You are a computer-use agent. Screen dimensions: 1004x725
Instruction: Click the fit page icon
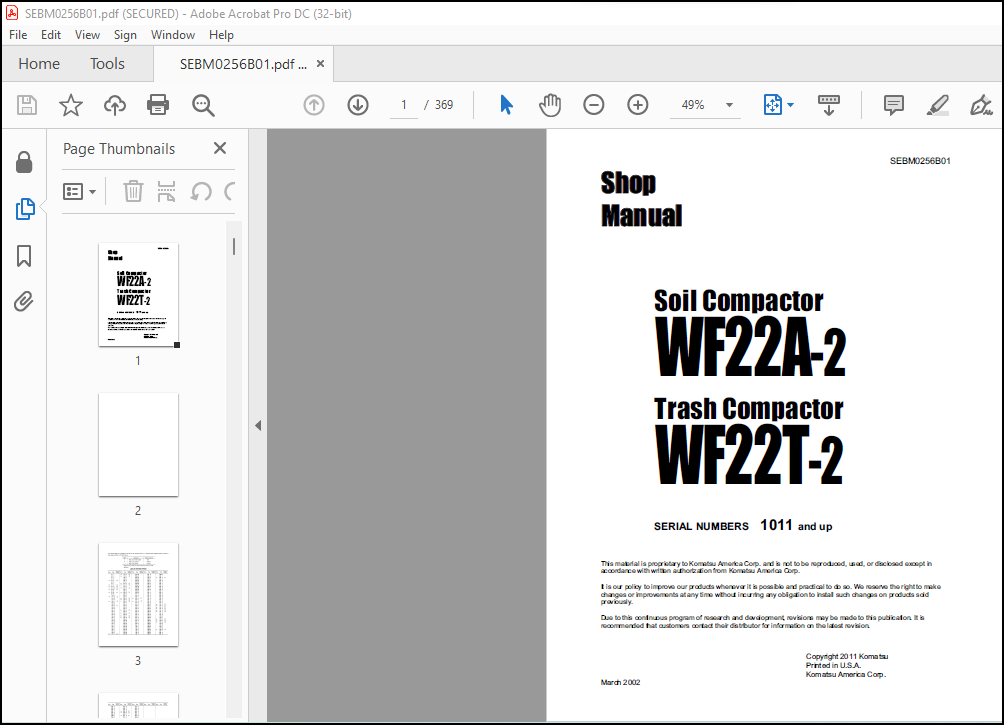(772, 105)
